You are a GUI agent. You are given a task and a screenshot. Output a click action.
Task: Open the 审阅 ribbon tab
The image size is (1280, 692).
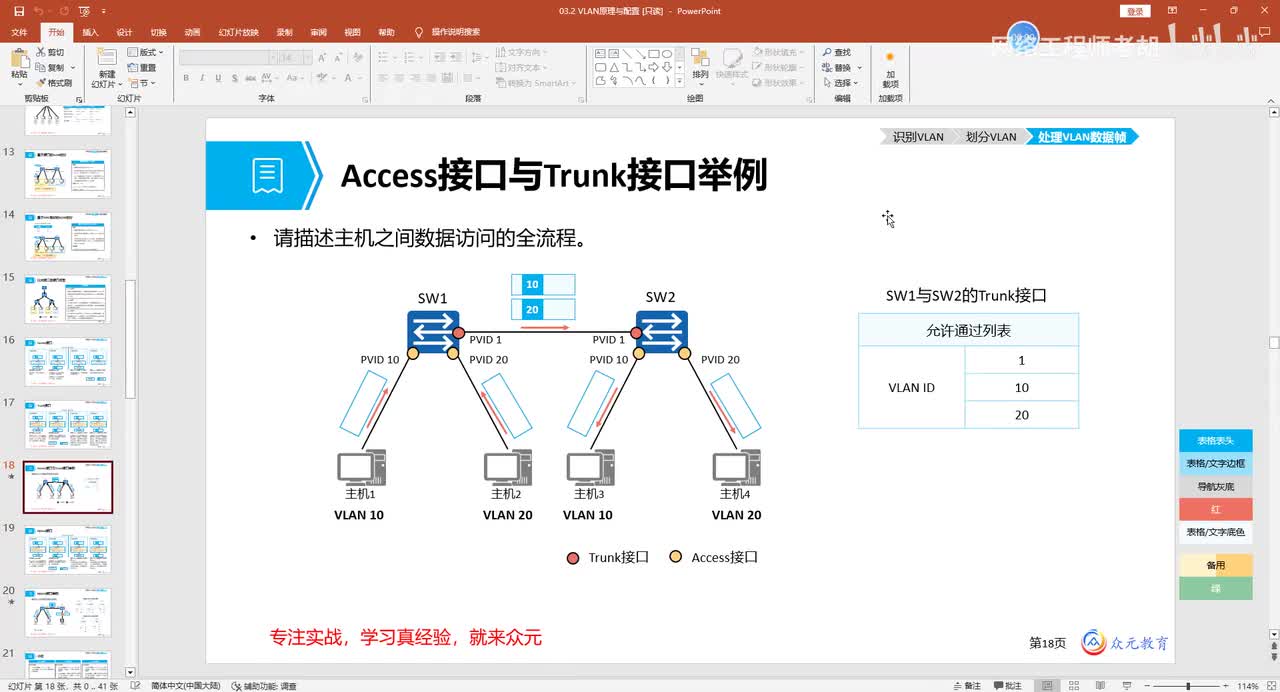(318, 32)
